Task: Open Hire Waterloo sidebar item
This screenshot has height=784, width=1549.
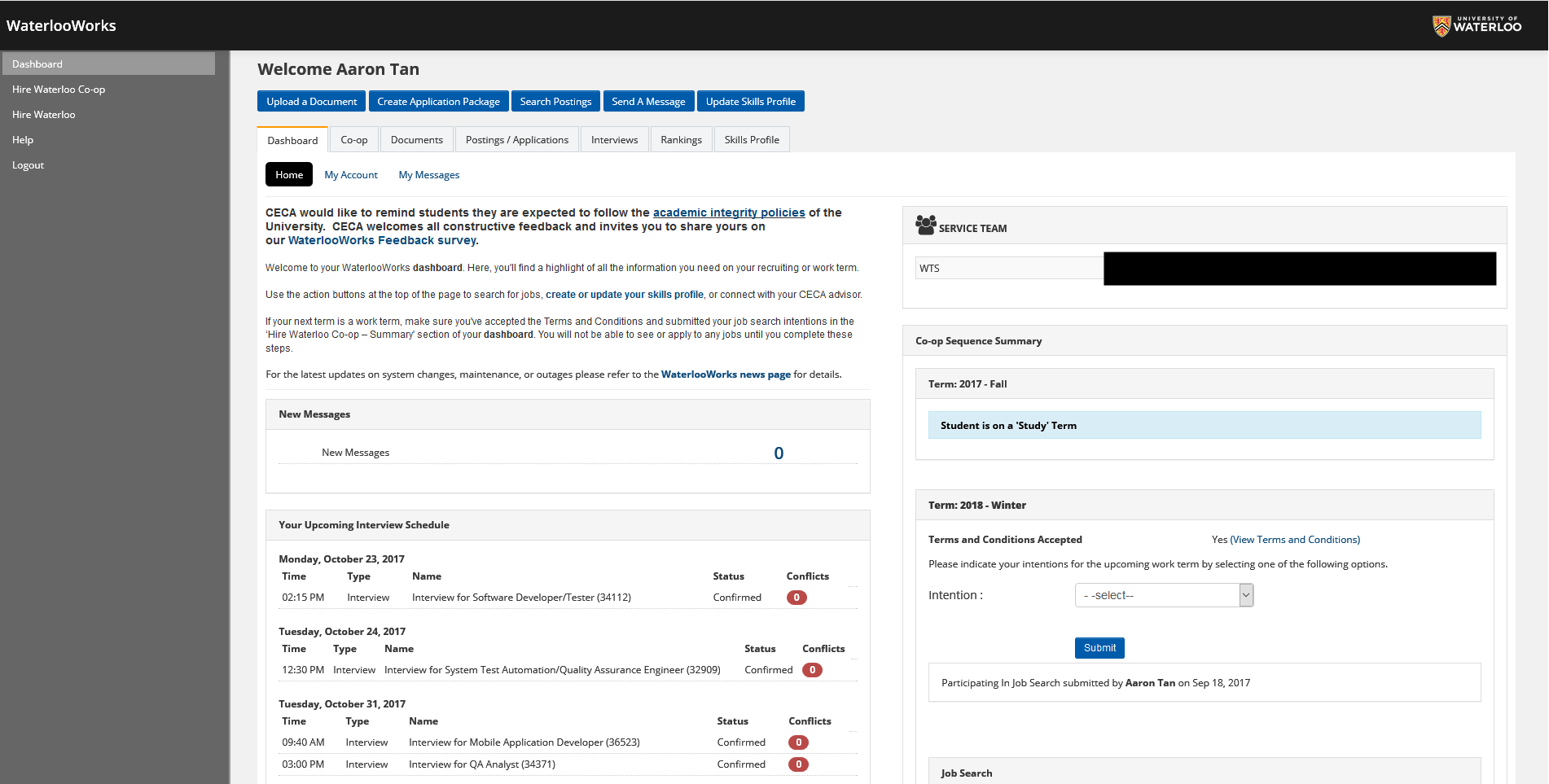Action: 44,115
